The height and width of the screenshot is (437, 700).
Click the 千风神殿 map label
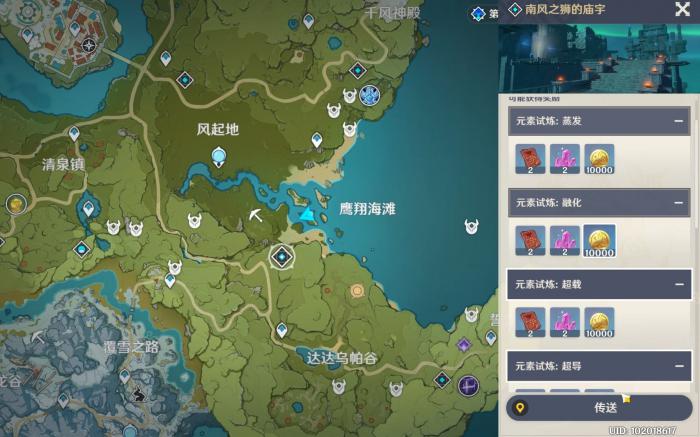(x=392, y=13)
